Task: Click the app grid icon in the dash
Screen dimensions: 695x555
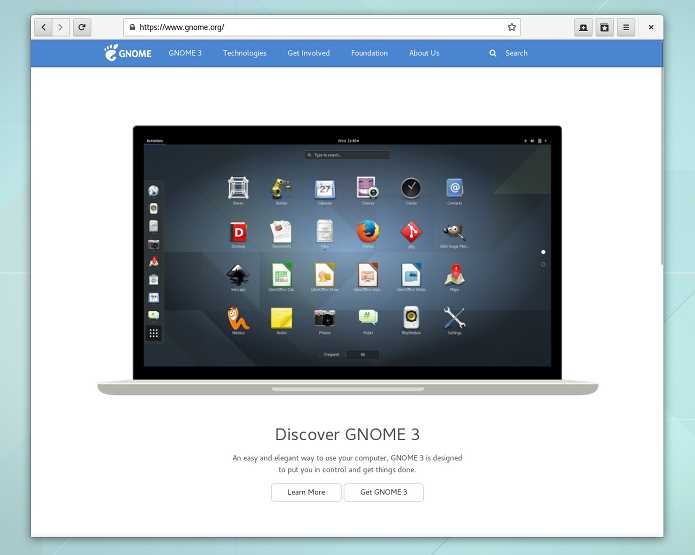Action: (153, 333)
